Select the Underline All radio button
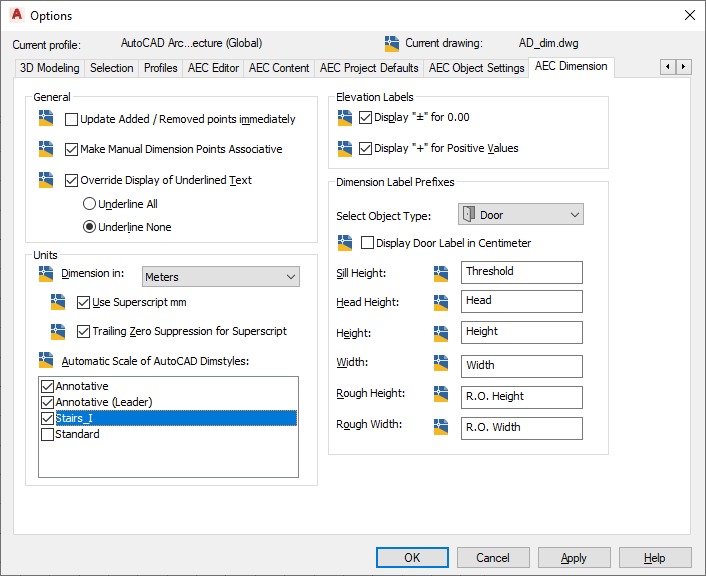 (89, 204)
